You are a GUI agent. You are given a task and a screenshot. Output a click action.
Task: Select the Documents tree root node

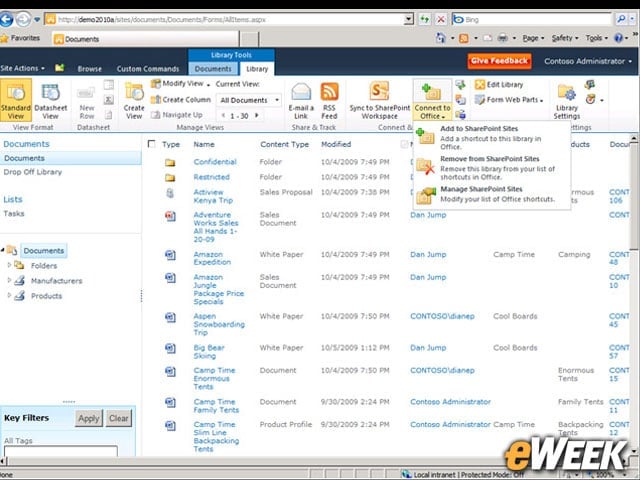(x=44, y=251)
